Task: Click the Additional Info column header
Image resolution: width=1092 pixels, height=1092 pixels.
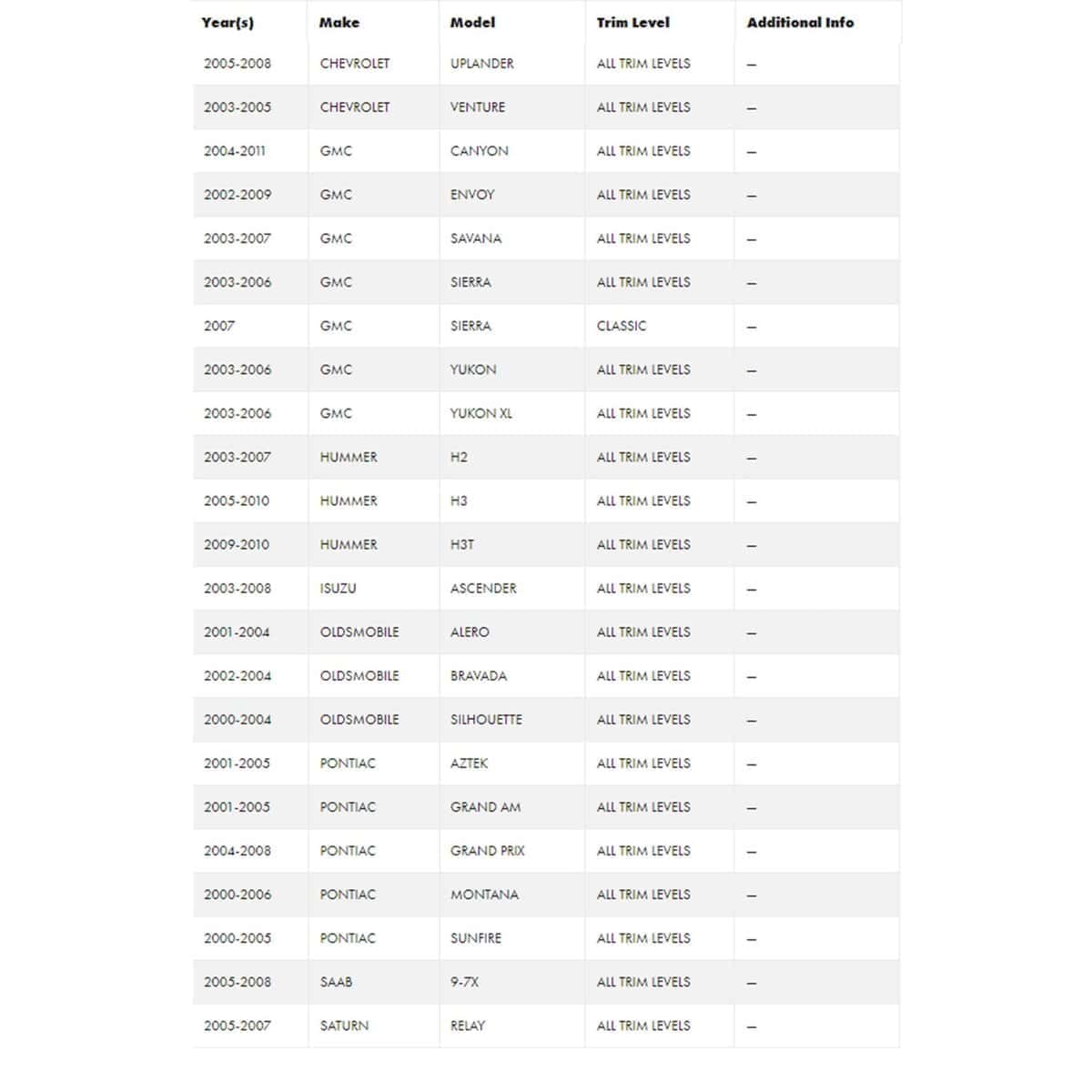Action: click(x=800, y=23)
